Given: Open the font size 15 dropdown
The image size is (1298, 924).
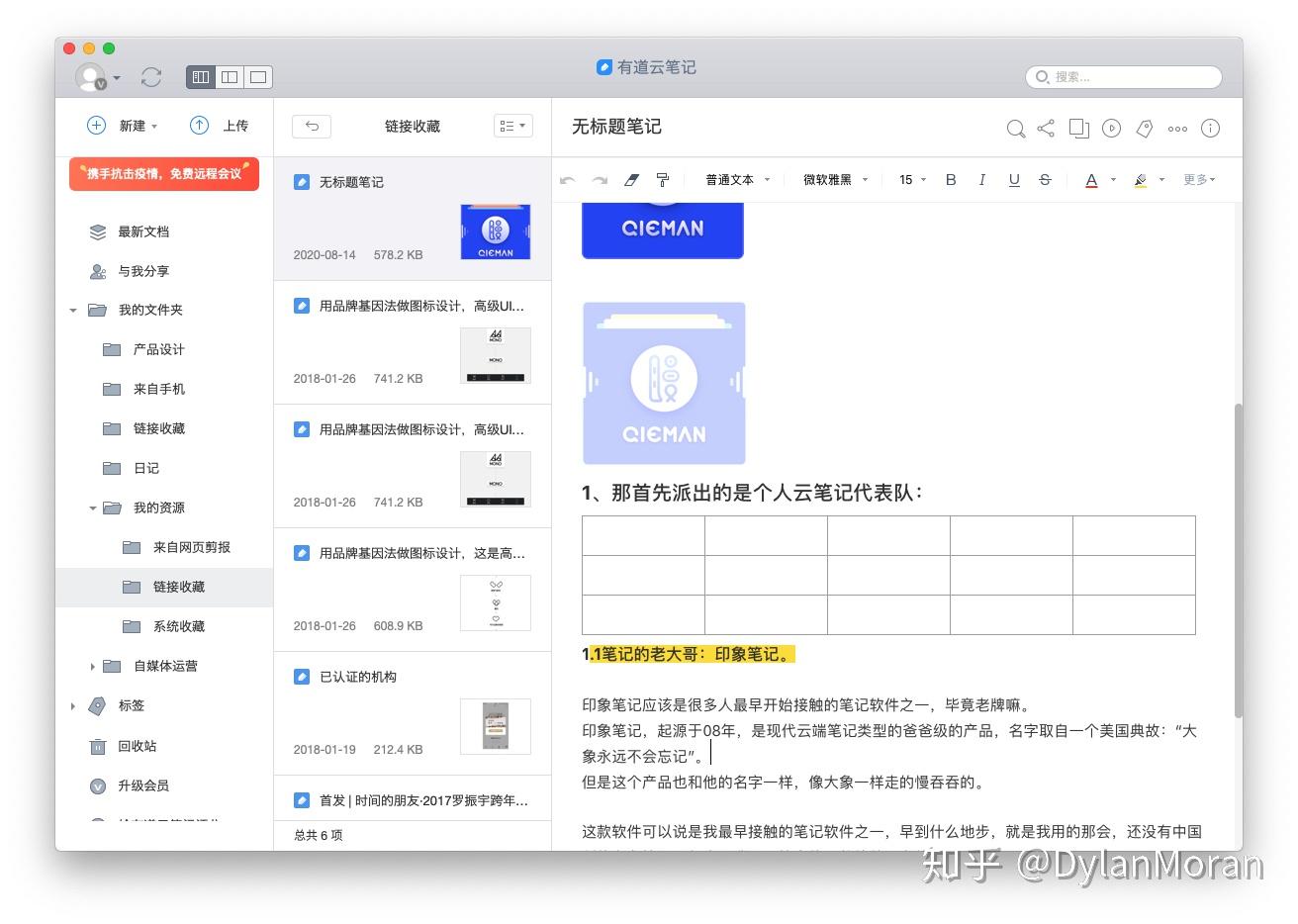Looking at the screenshot, I should click(x=912, y=180).
